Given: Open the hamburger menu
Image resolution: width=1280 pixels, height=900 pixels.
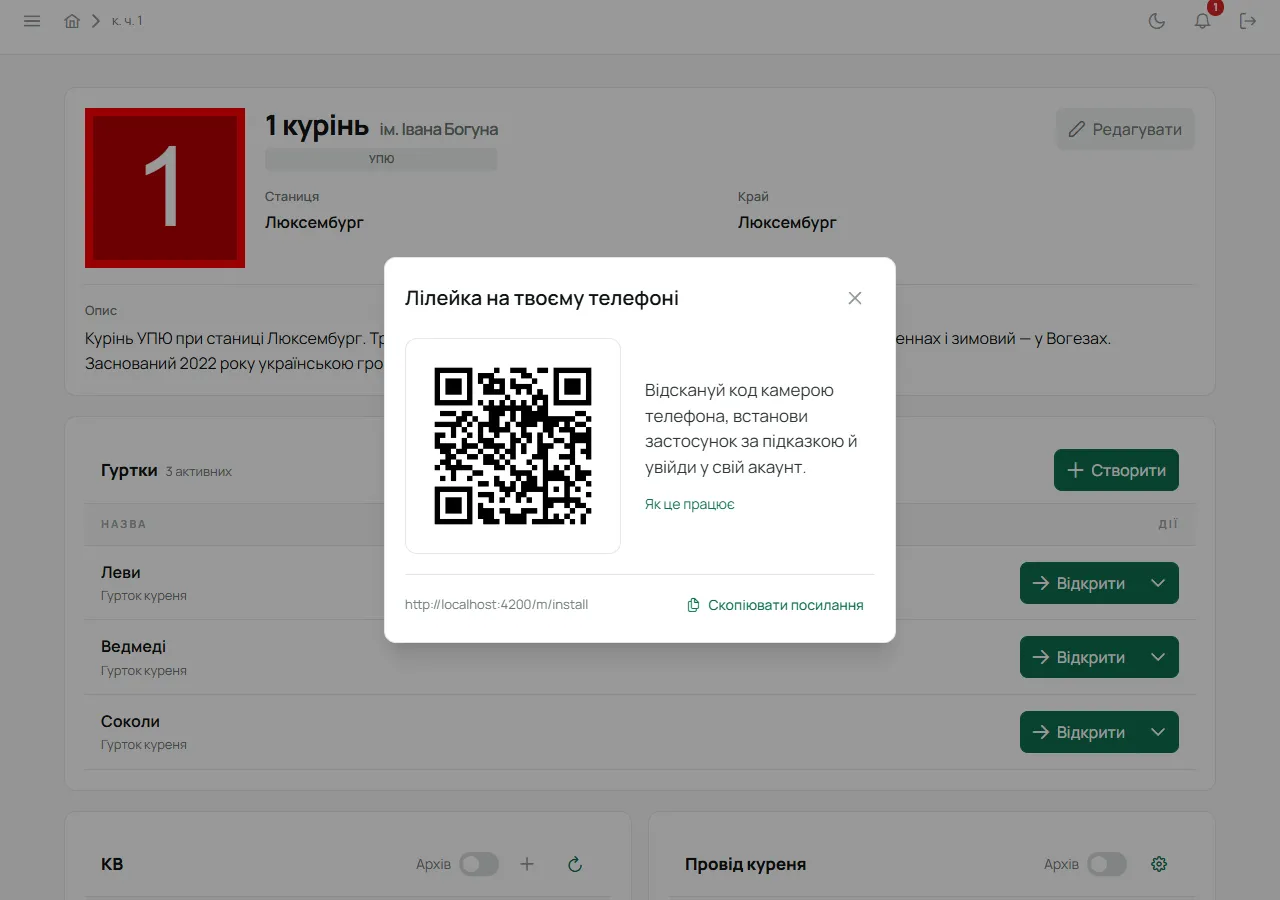Looking at the screenshot, I should [32, 21].
